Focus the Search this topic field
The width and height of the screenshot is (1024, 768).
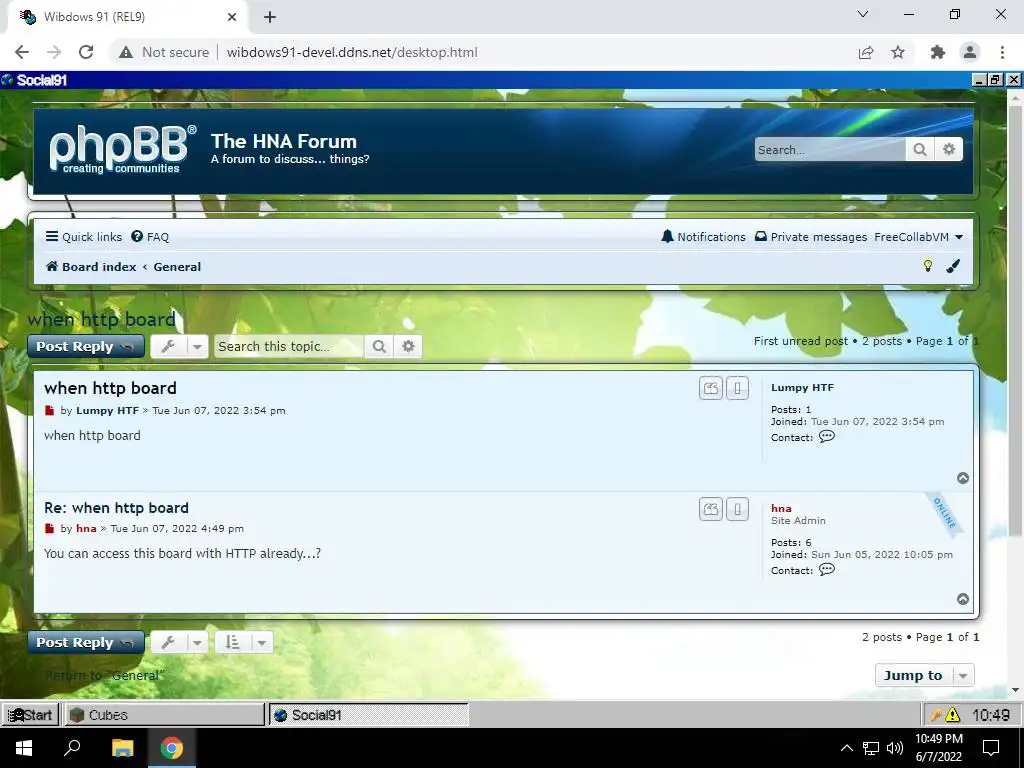289,346
